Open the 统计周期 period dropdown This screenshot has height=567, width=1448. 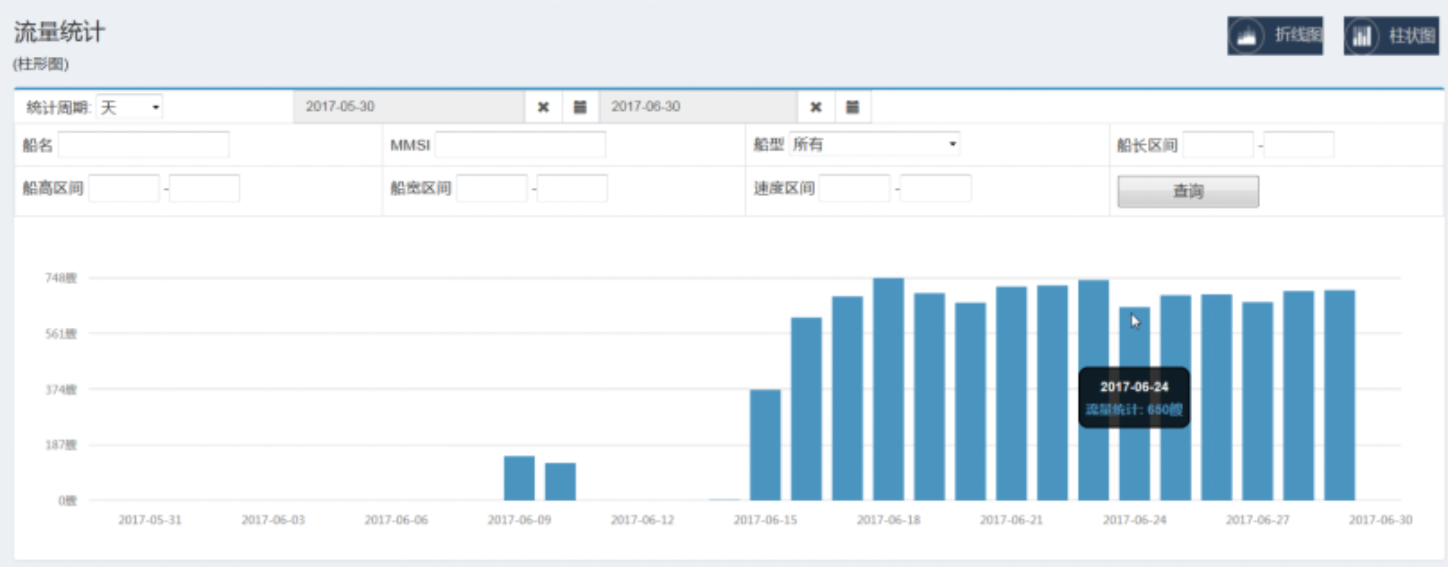coord(130,107)
